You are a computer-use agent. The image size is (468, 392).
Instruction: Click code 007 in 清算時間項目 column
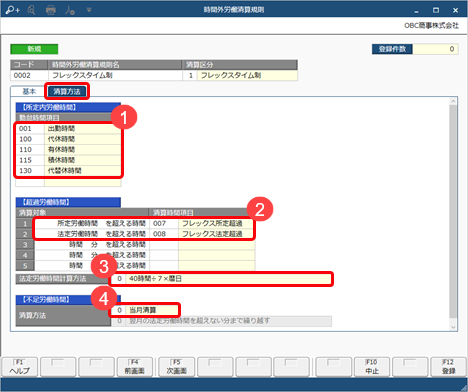(x=163, y=223)
